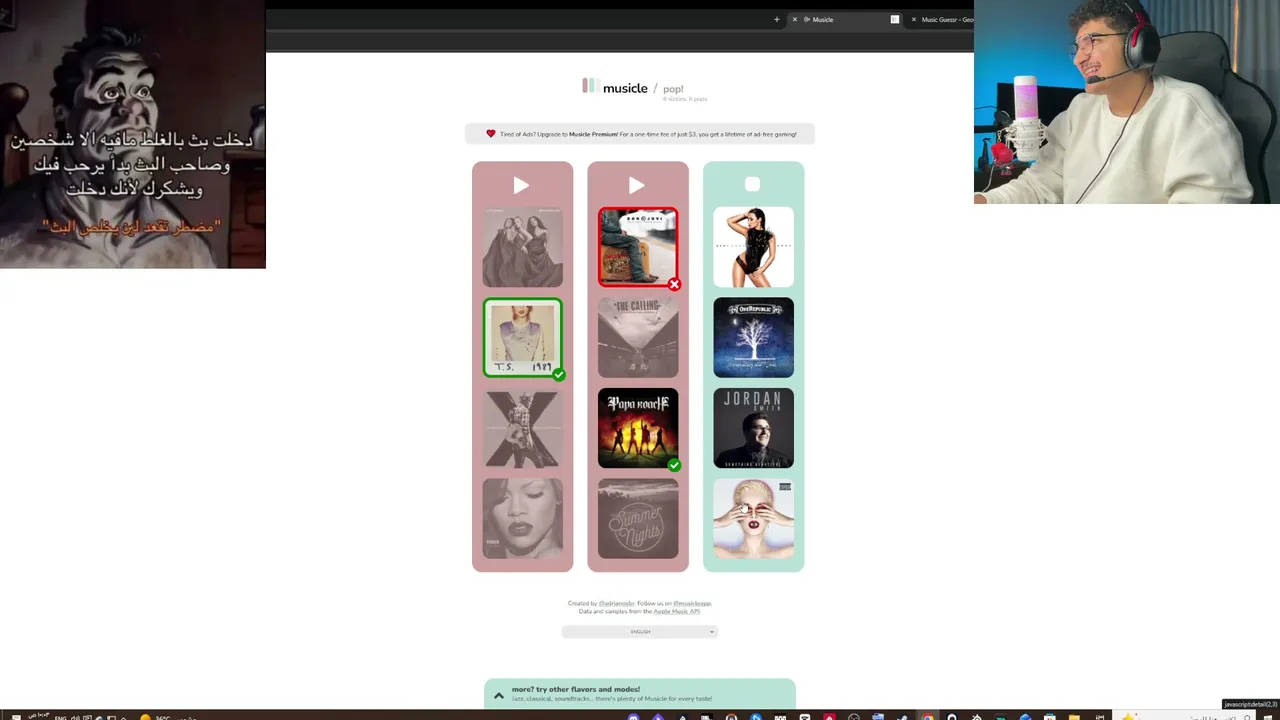This screenshot has width=1280, height=720.
Task: Click the 'musicle' site title
Action: pos(625,88)
